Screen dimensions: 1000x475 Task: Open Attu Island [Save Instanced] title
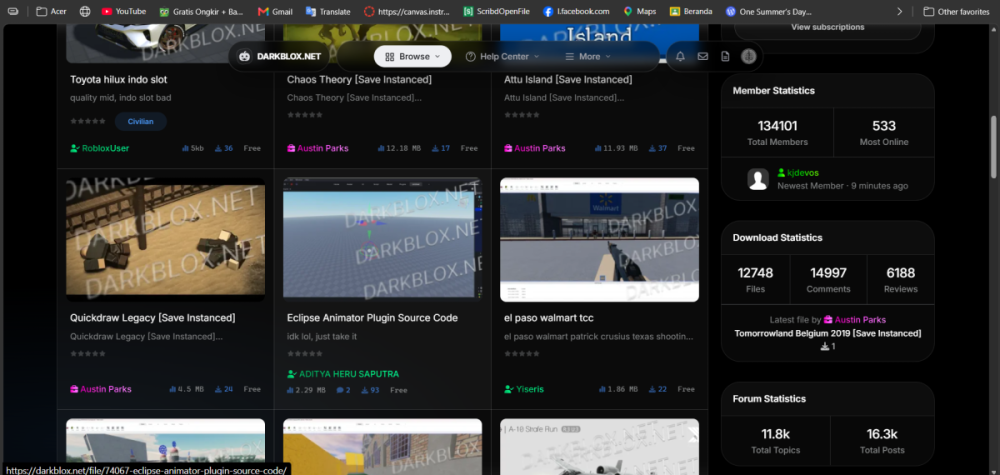[568, 80]
